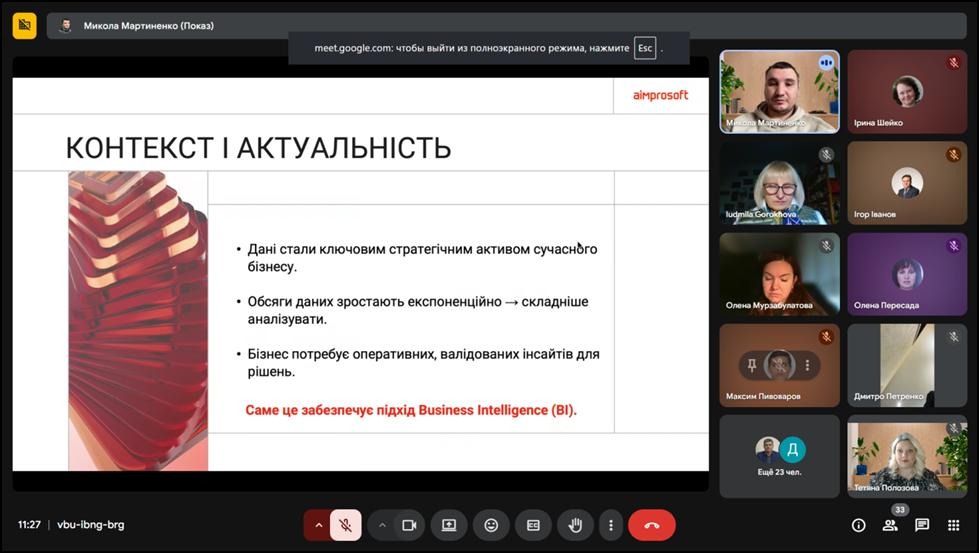Open the three-dot more options menu
Image resolution: width=979 pixels, height=553 pixels.
610,525
